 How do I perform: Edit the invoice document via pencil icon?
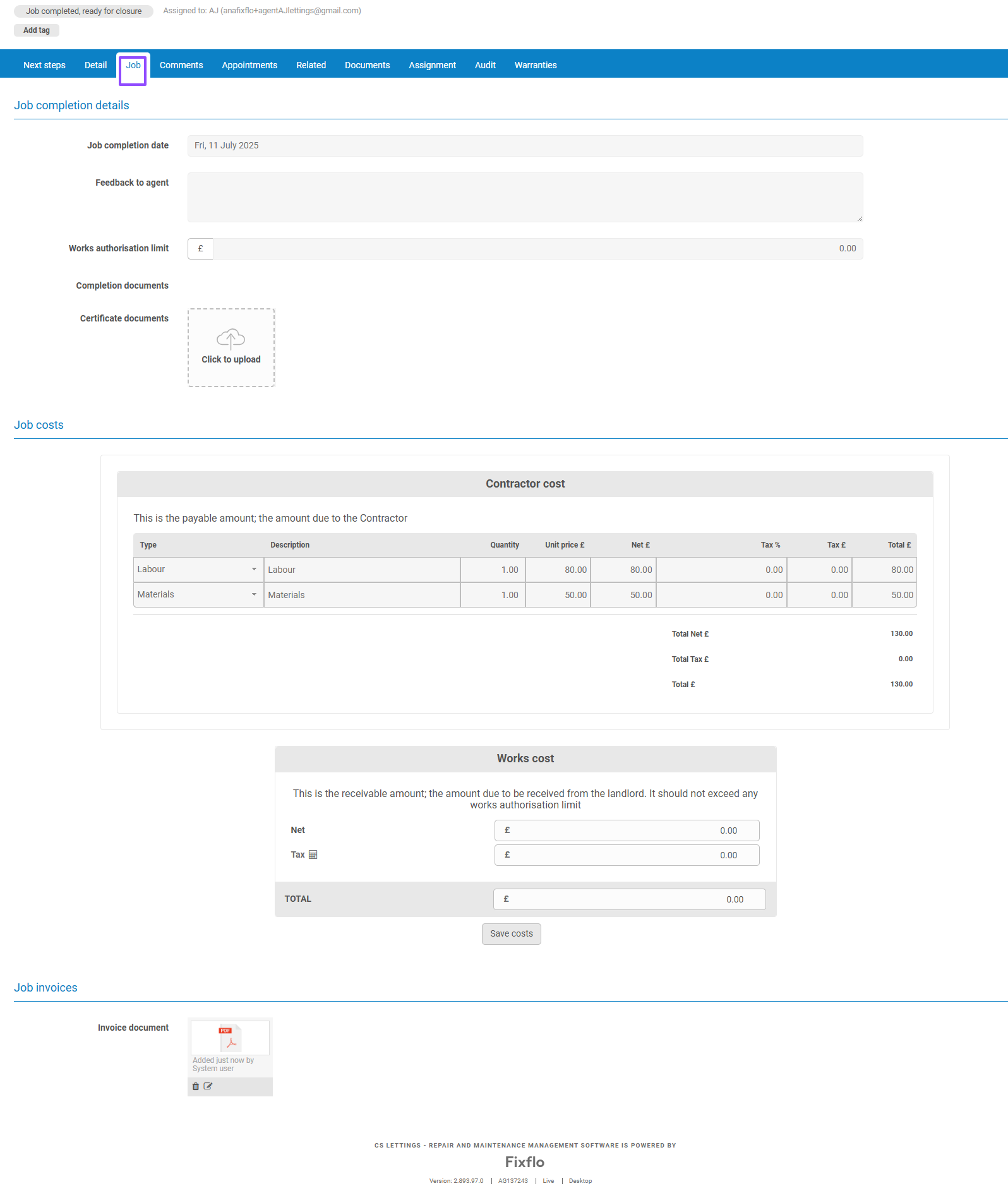point(208,1086)
